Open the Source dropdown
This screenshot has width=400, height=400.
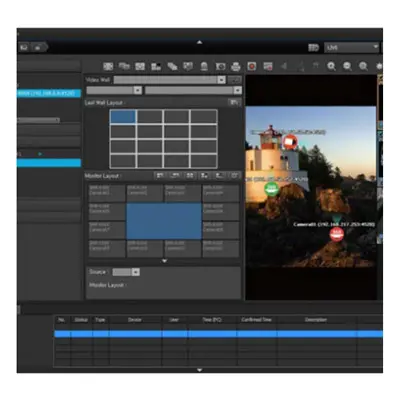click(126, 272)
